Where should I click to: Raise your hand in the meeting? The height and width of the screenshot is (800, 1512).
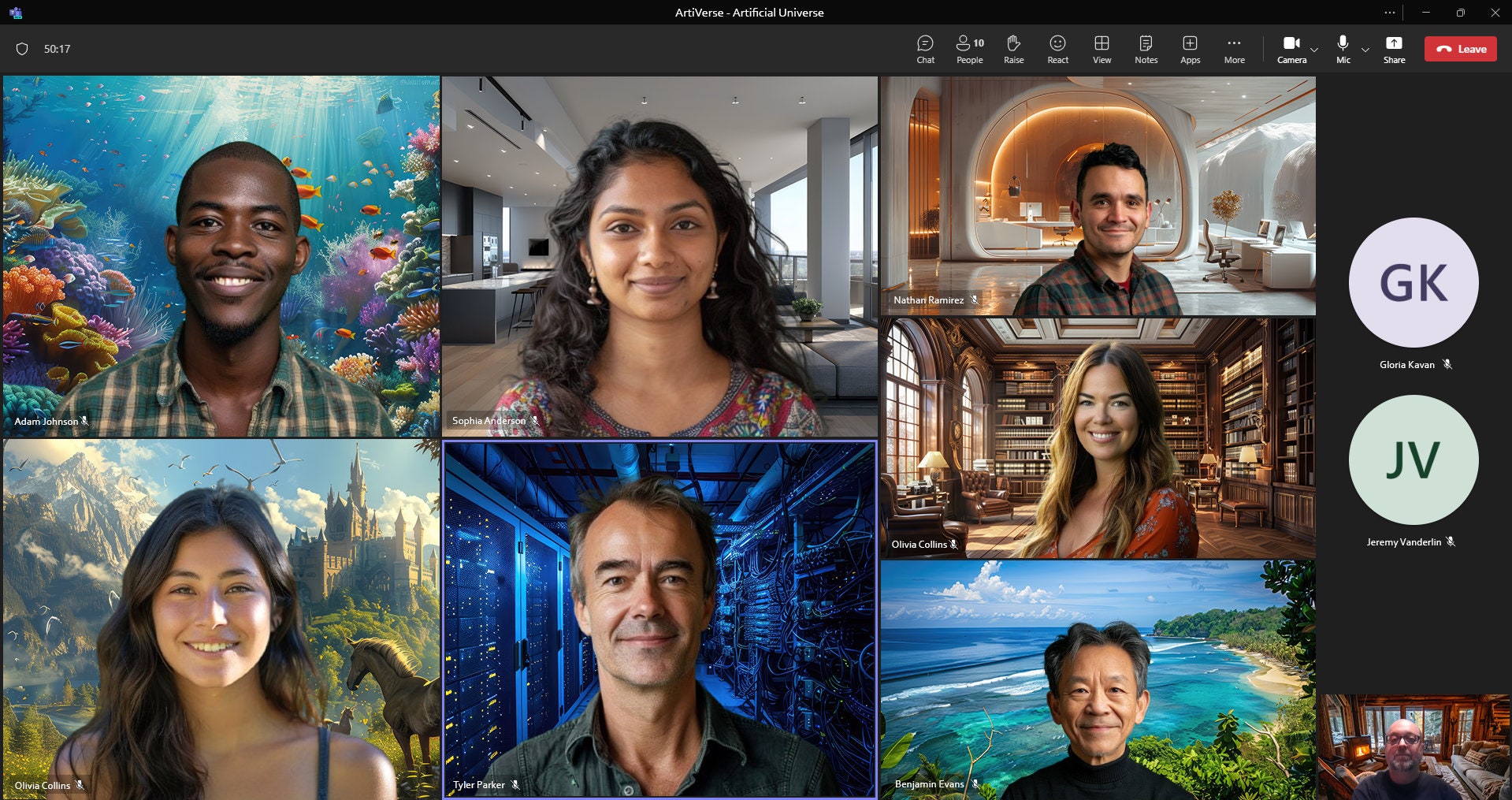pos(1013,49)
